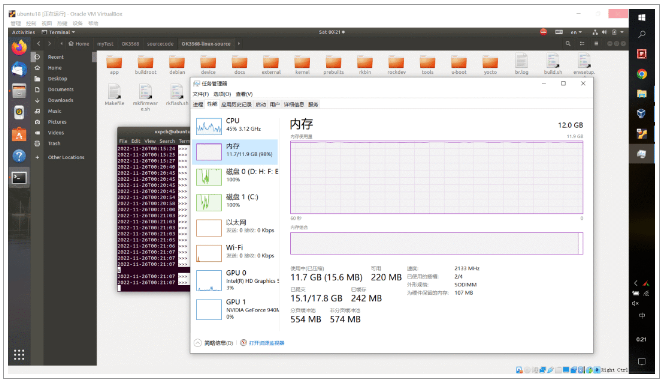Open the u-boot folder
664x385 pixels.
click(459, 65)
